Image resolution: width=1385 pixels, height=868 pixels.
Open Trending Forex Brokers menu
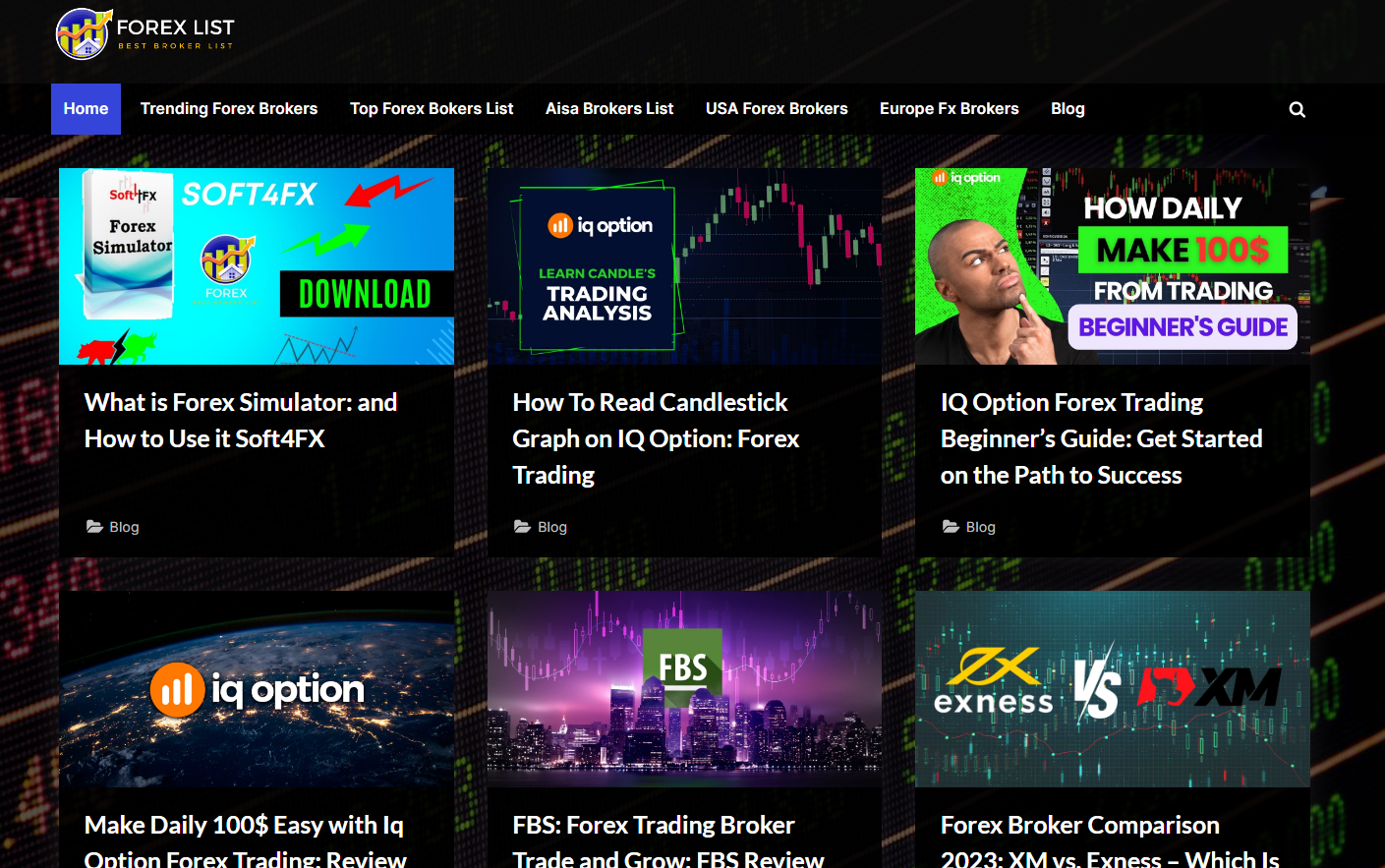(x=229, y=109)
